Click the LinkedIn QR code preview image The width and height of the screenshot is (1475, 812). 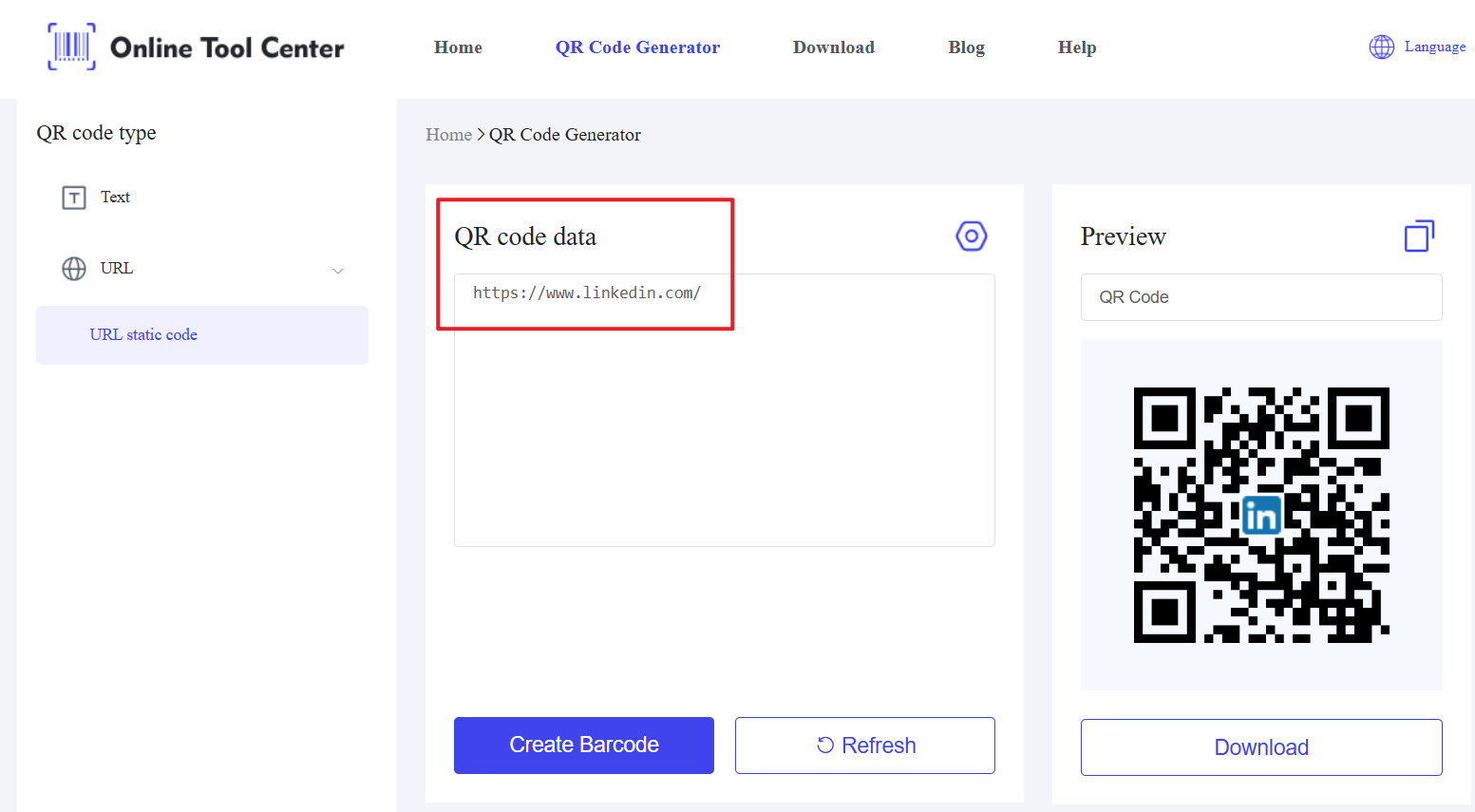click(1261, 515)
